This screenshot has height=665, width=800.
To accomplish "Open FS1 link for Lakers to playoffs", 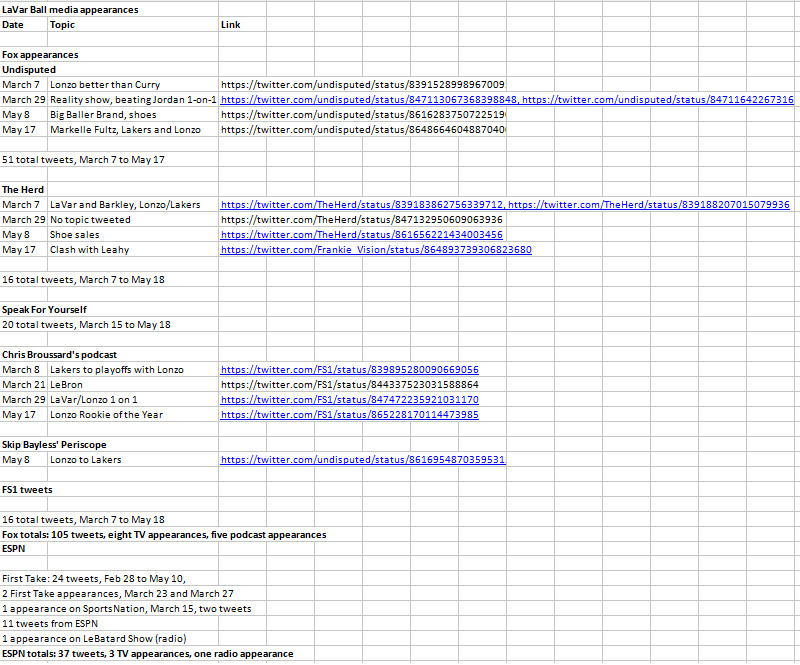I will (349, 370).
